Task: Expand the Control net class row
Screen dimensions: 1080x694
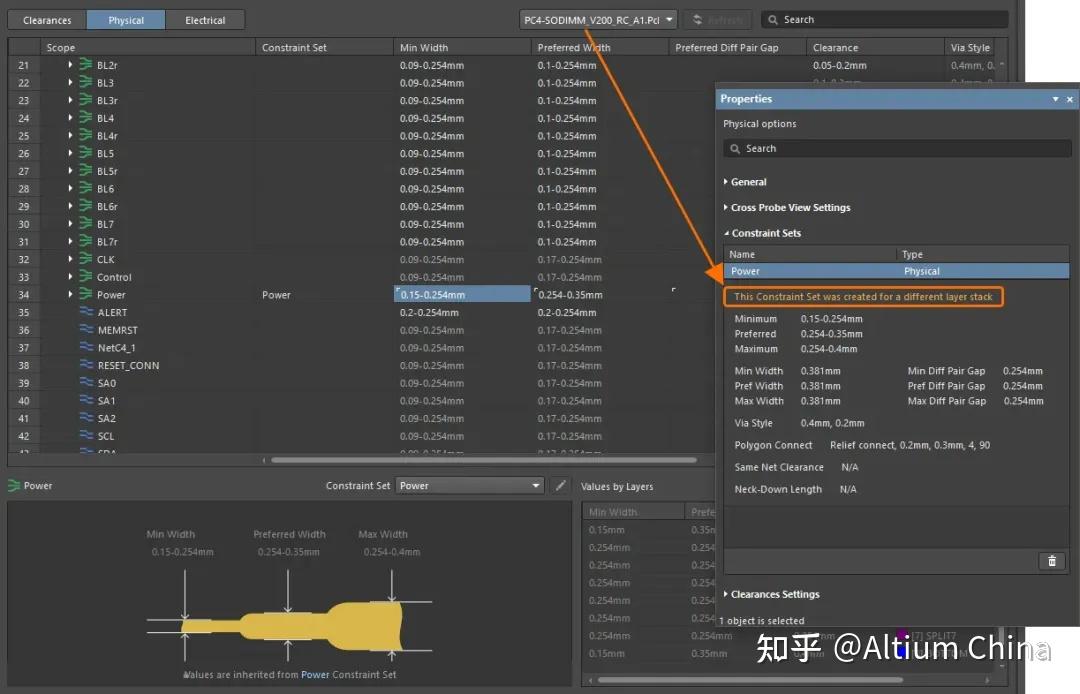Action: point(70,277)
